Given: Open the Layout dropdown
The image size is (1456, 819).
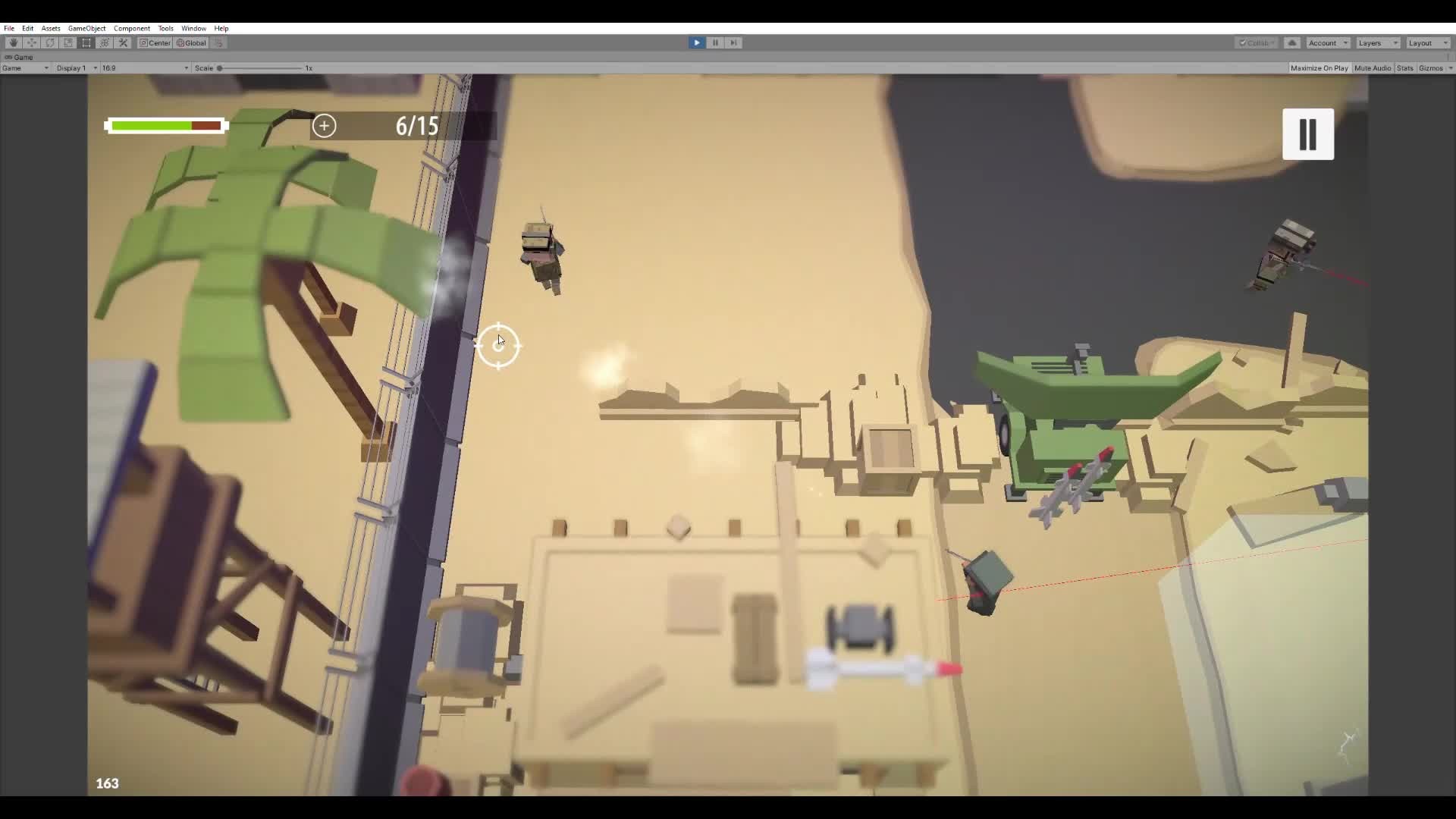Looking at the screenshot, I should tap(1426, 43).
